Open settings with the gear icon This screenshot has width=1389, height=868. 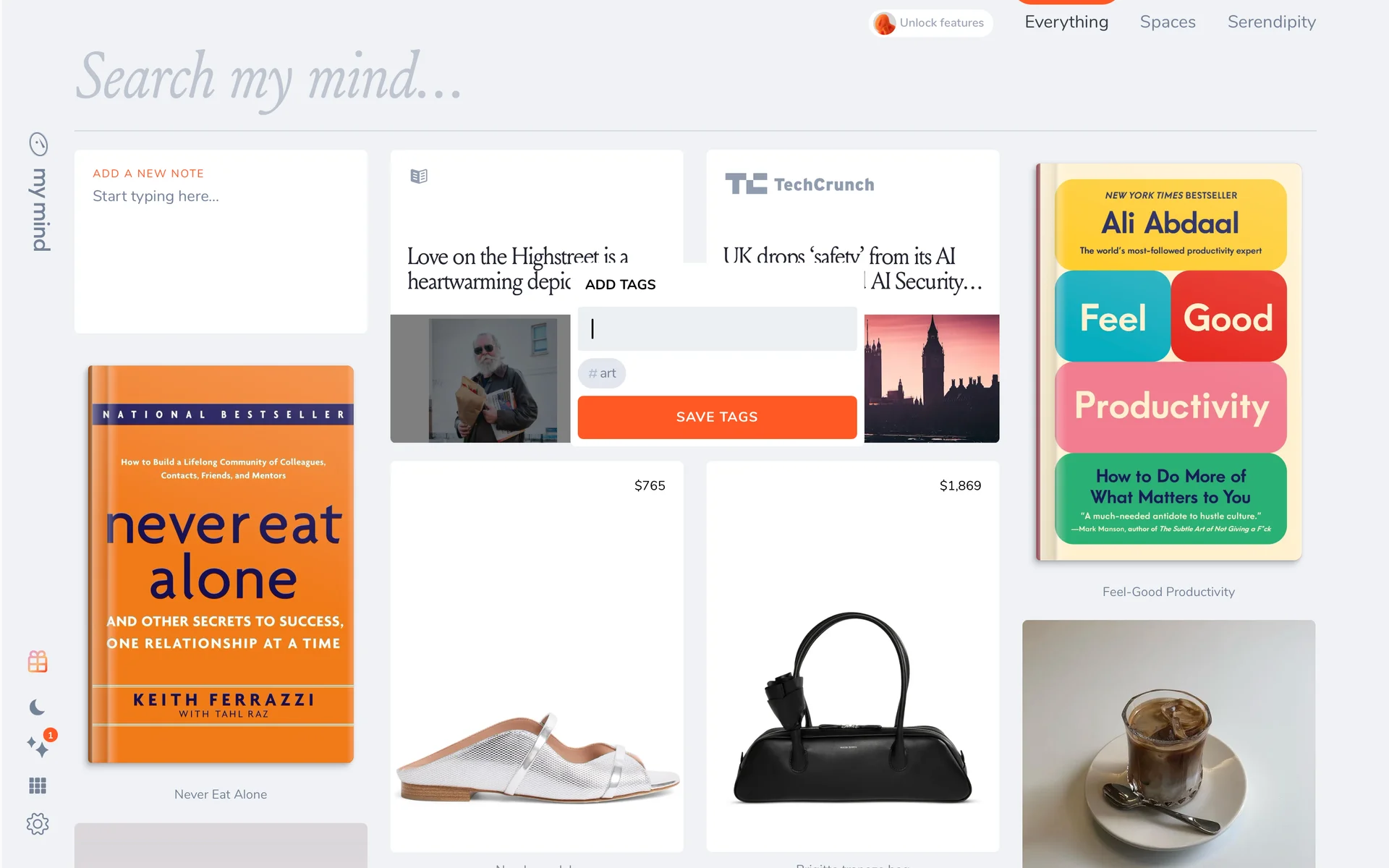38,824
